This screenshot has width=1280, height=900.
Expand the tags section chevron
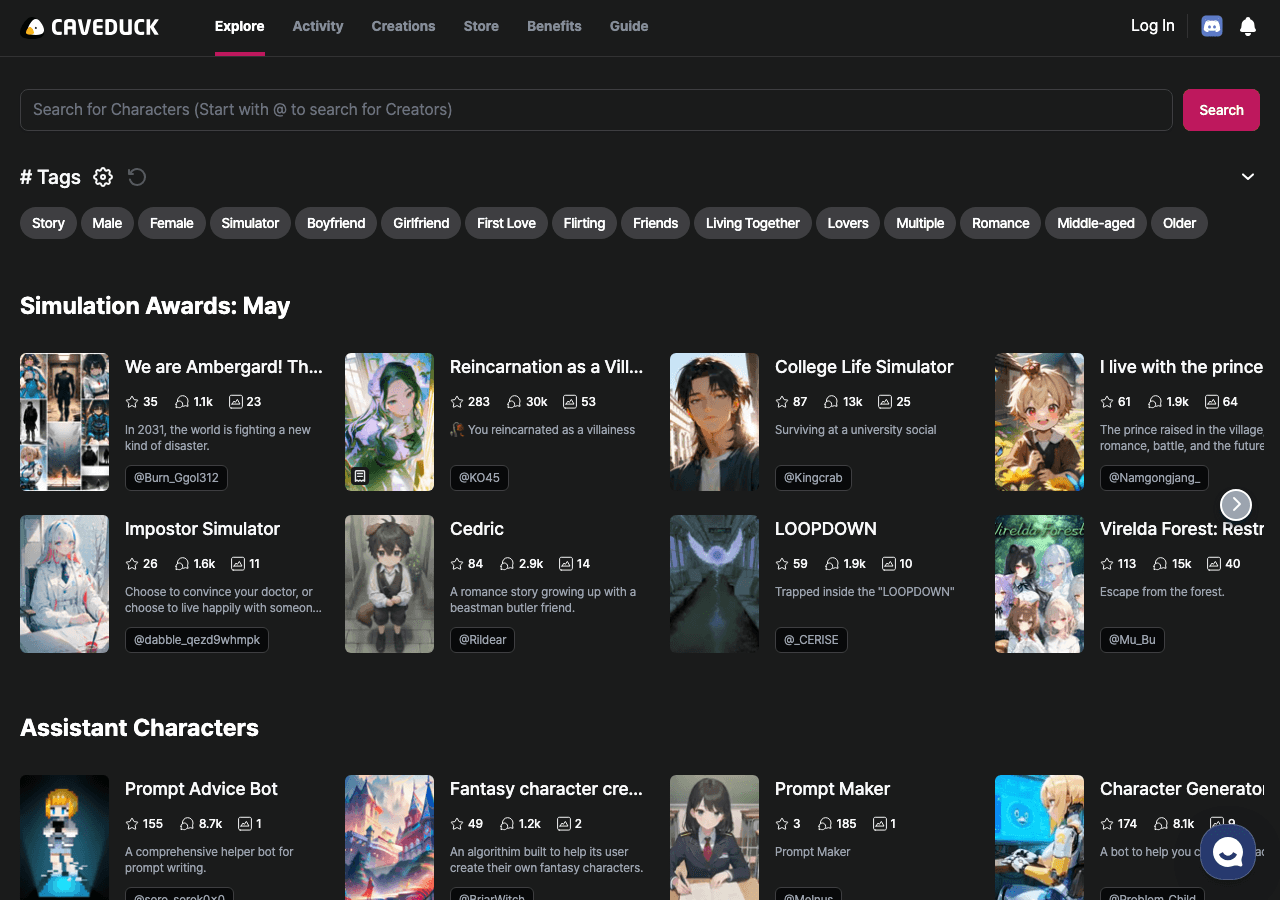1247,176
